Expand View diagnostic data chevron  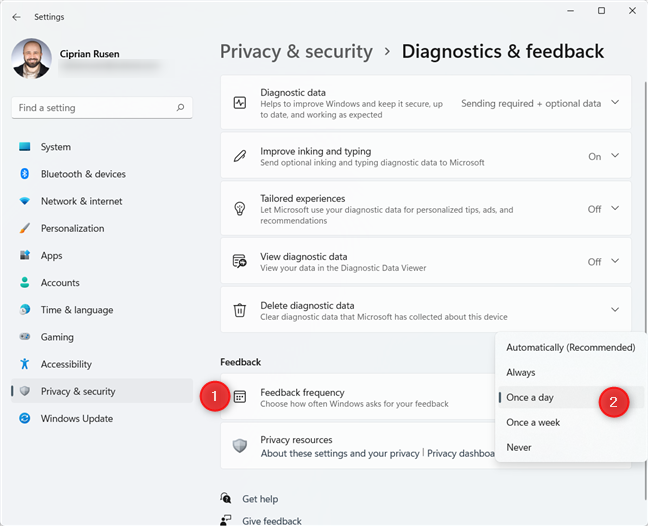point(615,261)
